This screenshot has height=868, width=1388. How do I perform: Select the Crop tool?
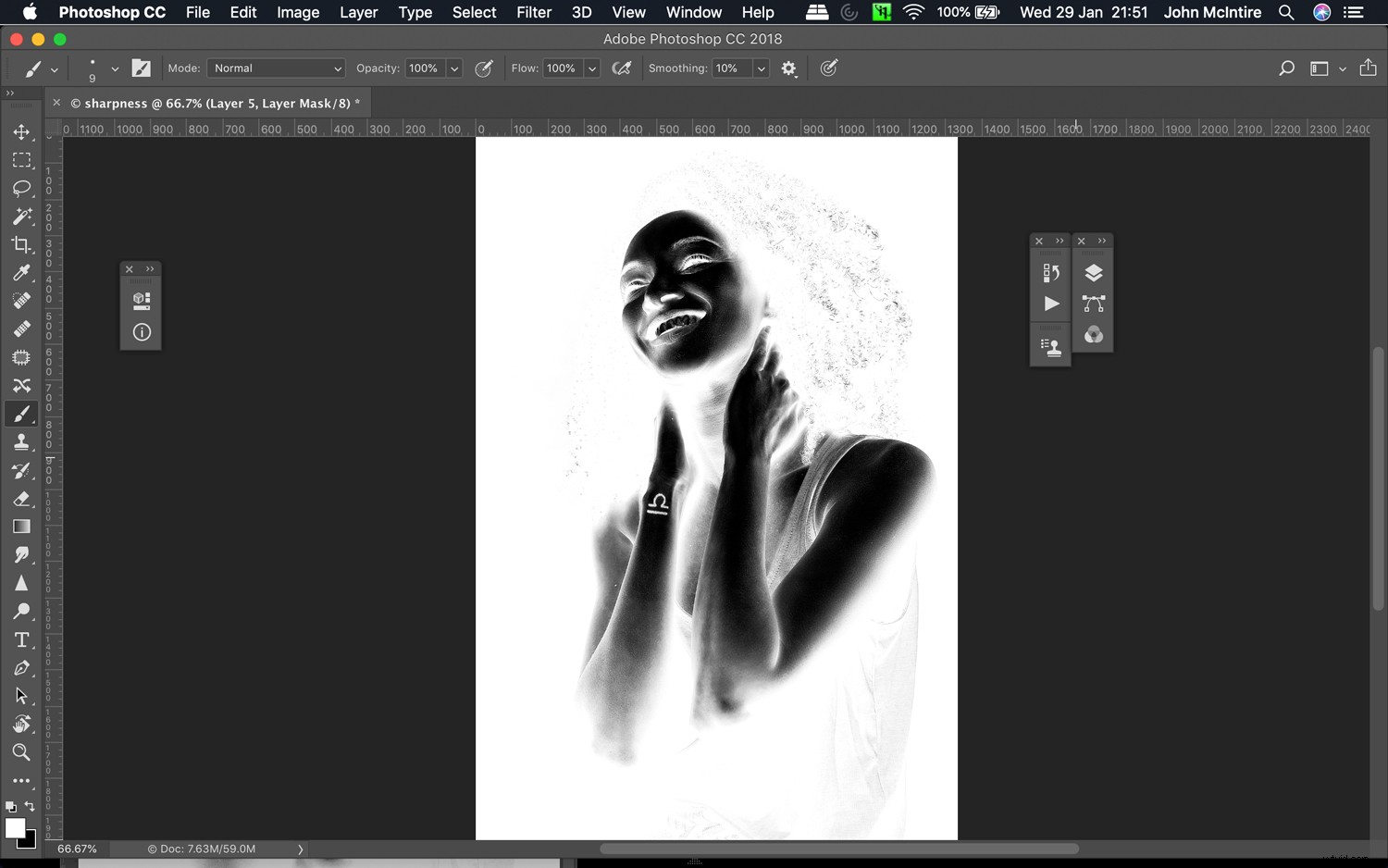tap(22, 245)
